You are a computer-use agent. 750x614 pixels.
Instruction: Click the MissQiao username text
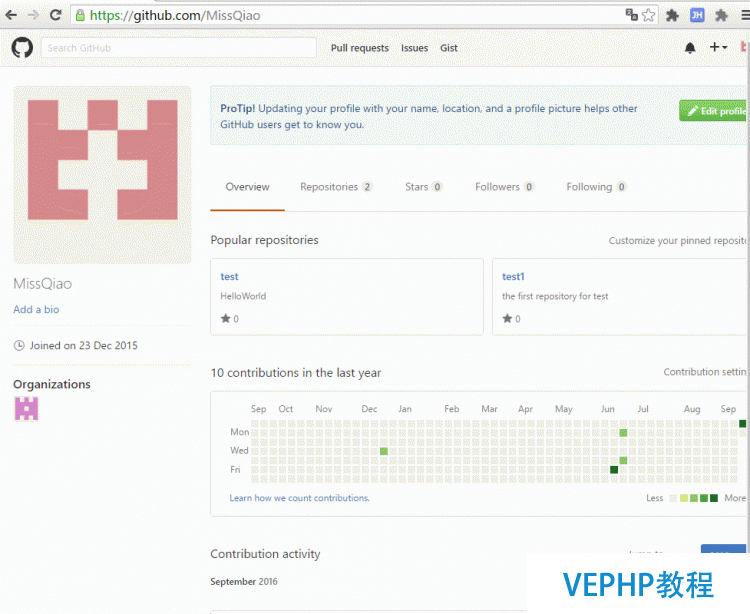click(x=43, y=284)
